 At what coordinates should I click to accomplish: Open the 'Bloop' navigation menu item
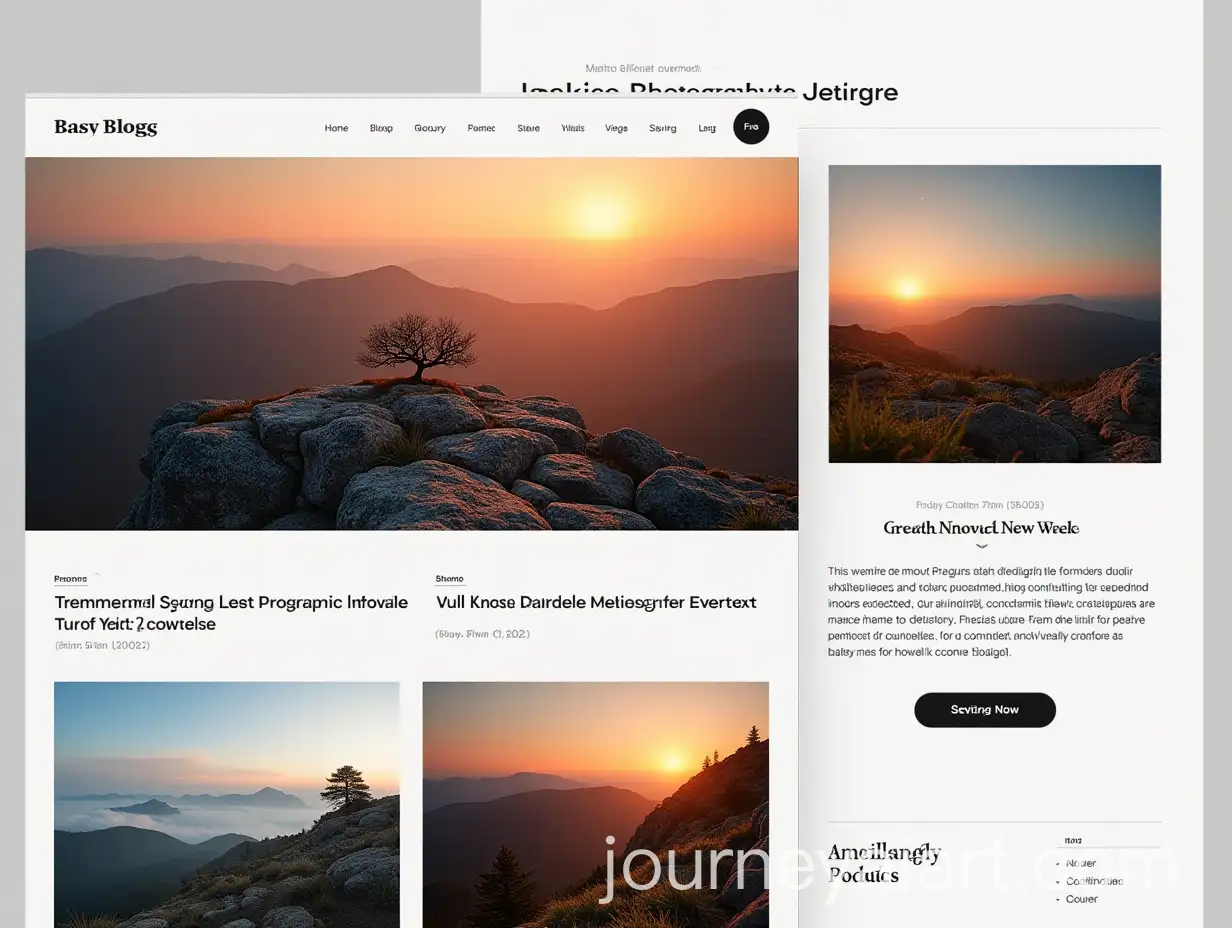click(381, 128)
